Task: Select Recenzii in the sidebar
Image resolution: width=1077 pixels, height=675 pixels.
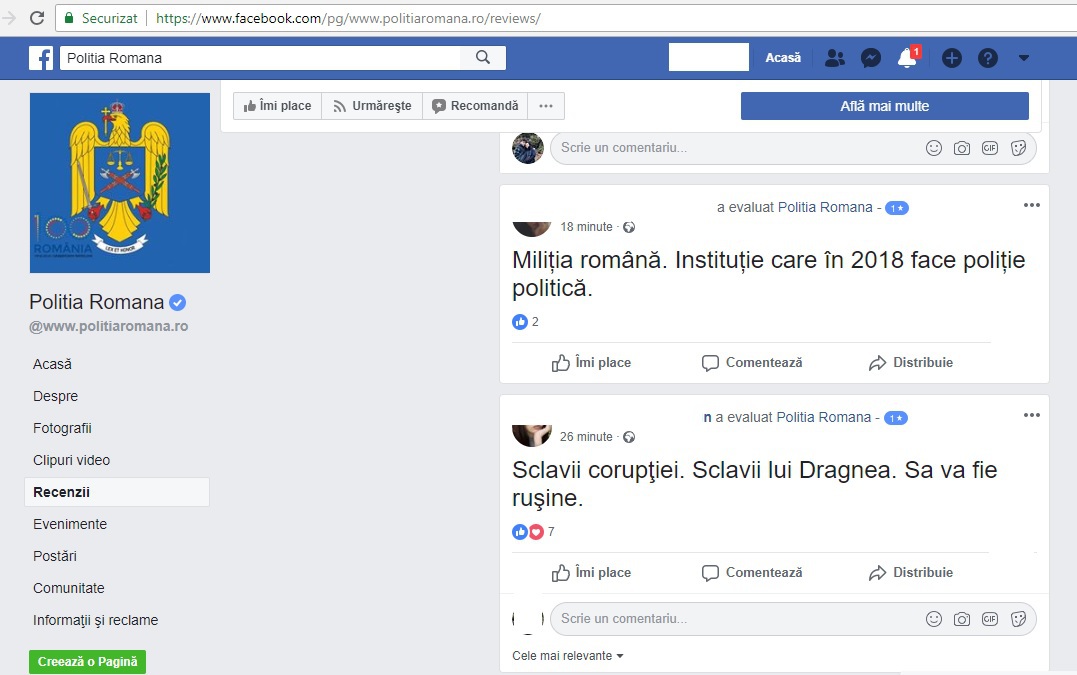Action: coord(117,492)
